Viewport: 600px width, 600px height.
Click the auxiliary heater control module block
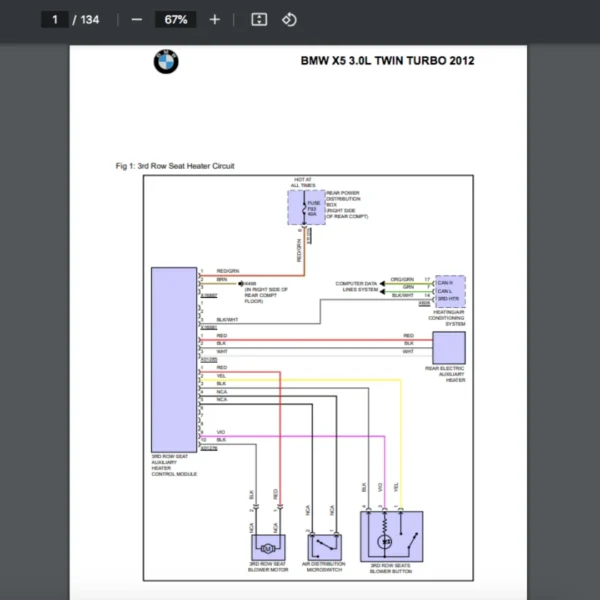pyautogui.click(x=173, y=359)
